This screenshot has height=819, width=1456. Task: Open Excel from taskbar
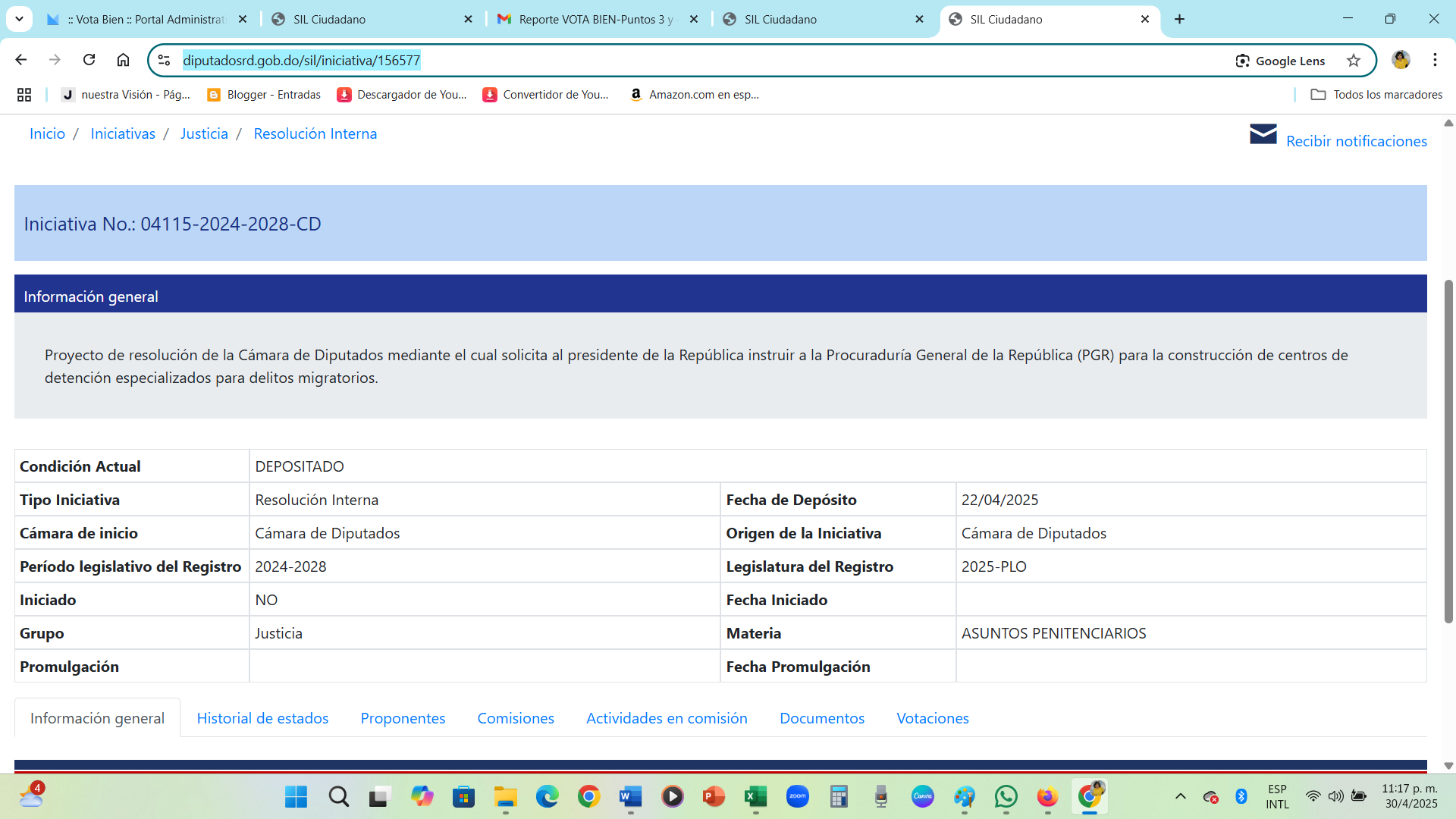[x=755, y=796]
